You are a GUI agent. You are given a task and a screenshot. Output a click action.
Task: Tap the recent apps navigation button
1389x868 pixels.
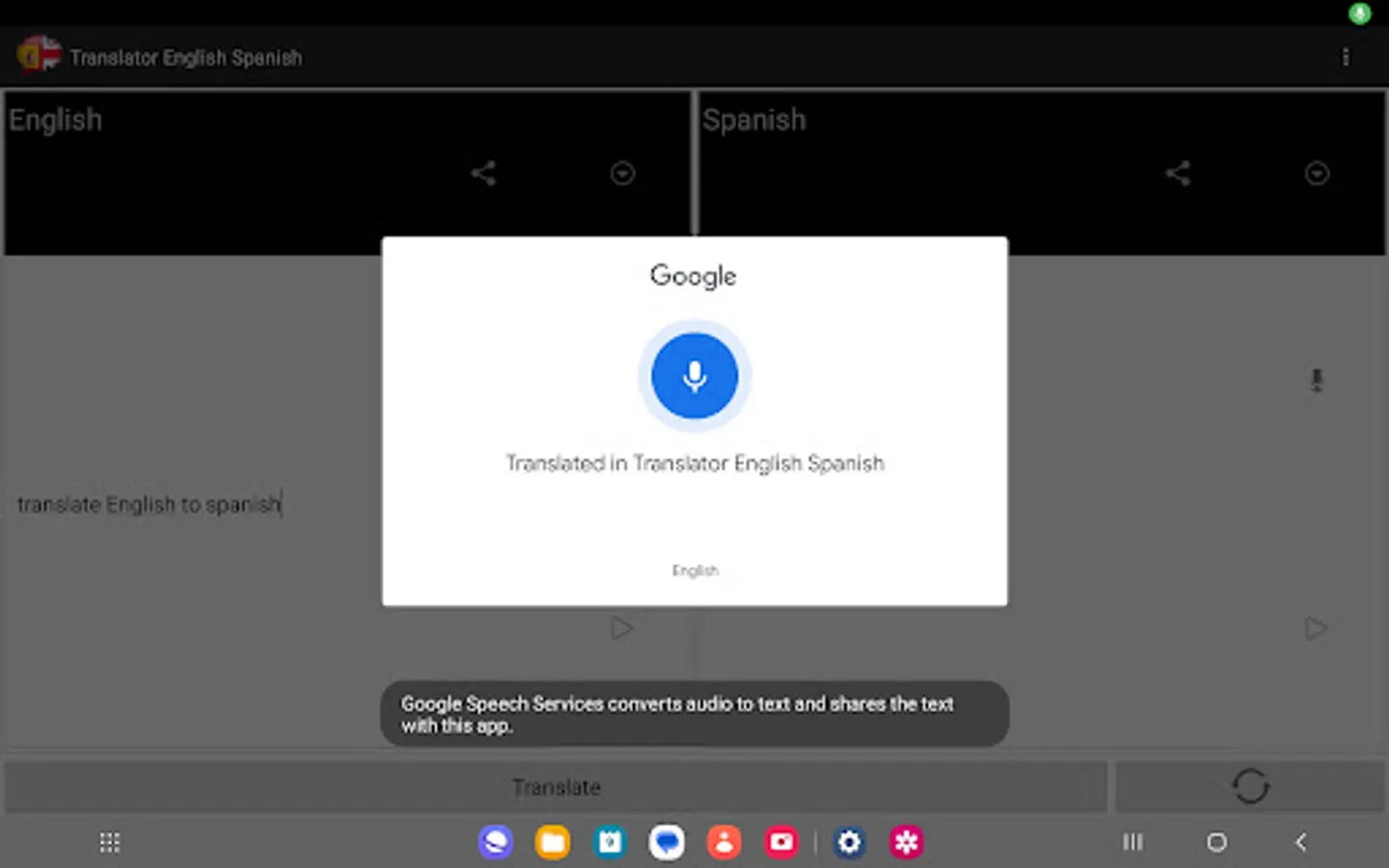[1133, 843]
